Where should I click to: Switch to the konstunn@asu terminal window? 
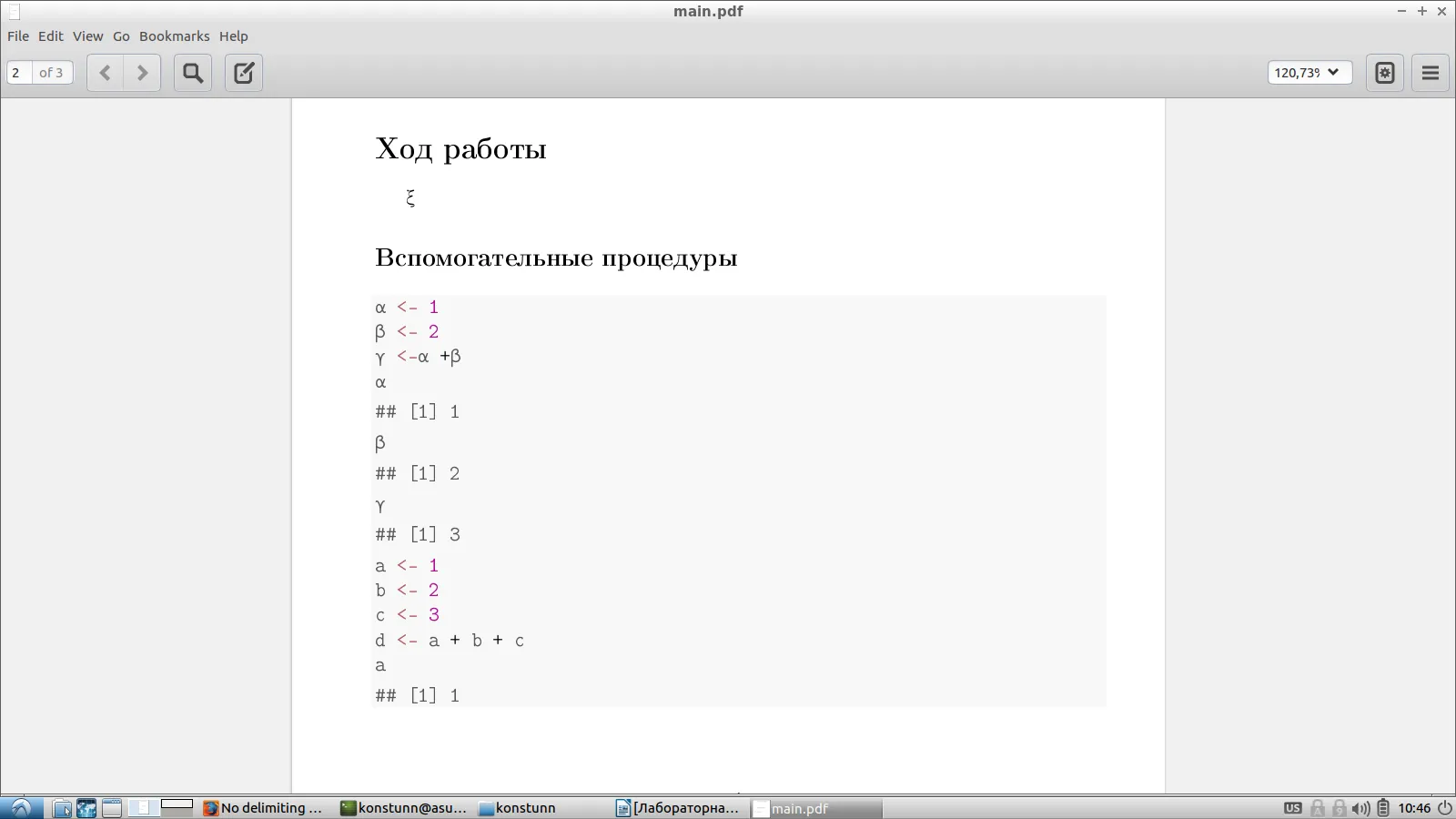[404, 808]
